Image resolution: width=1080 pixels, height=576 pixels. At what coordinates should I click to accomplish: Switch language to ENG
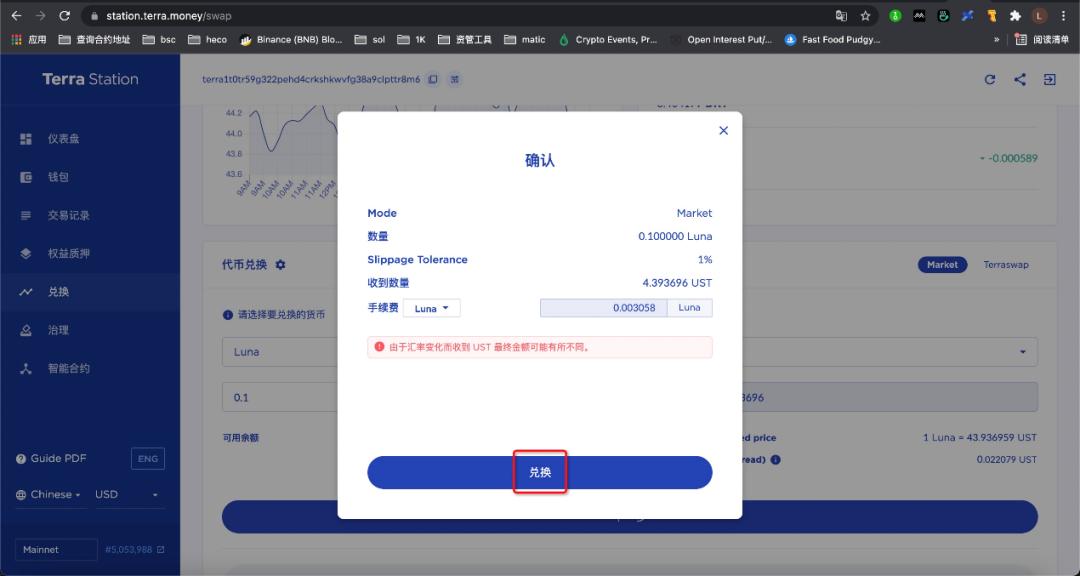[147, 458]
